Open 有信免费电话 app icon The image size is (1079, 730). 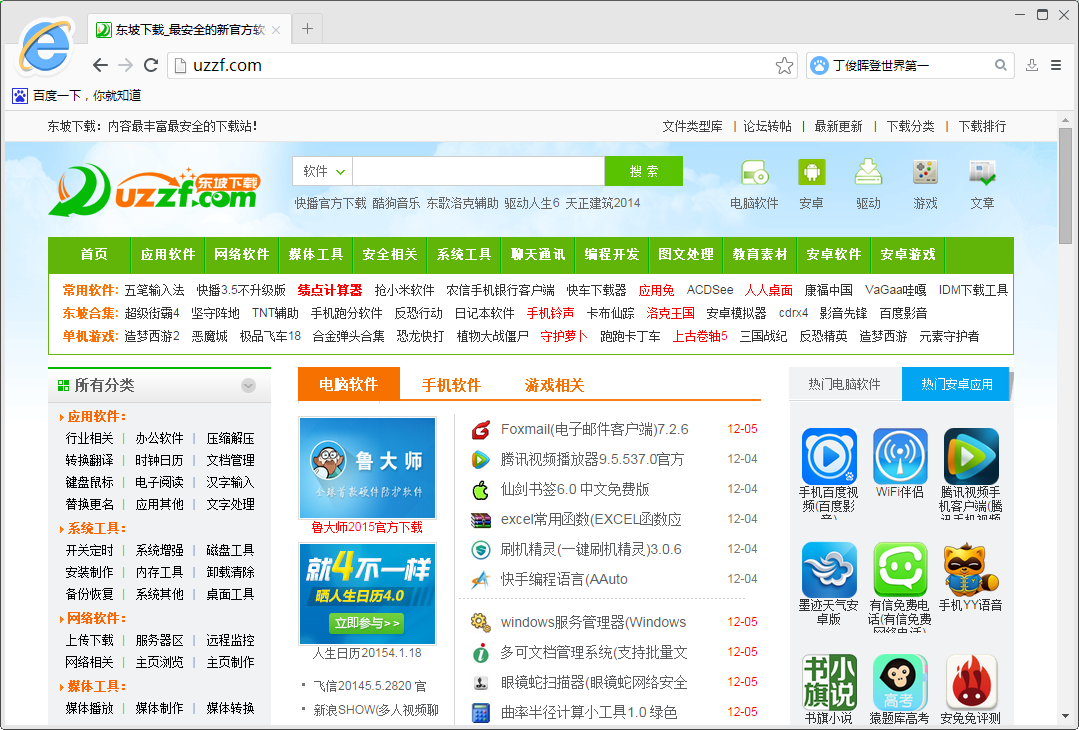click(900, 570)
